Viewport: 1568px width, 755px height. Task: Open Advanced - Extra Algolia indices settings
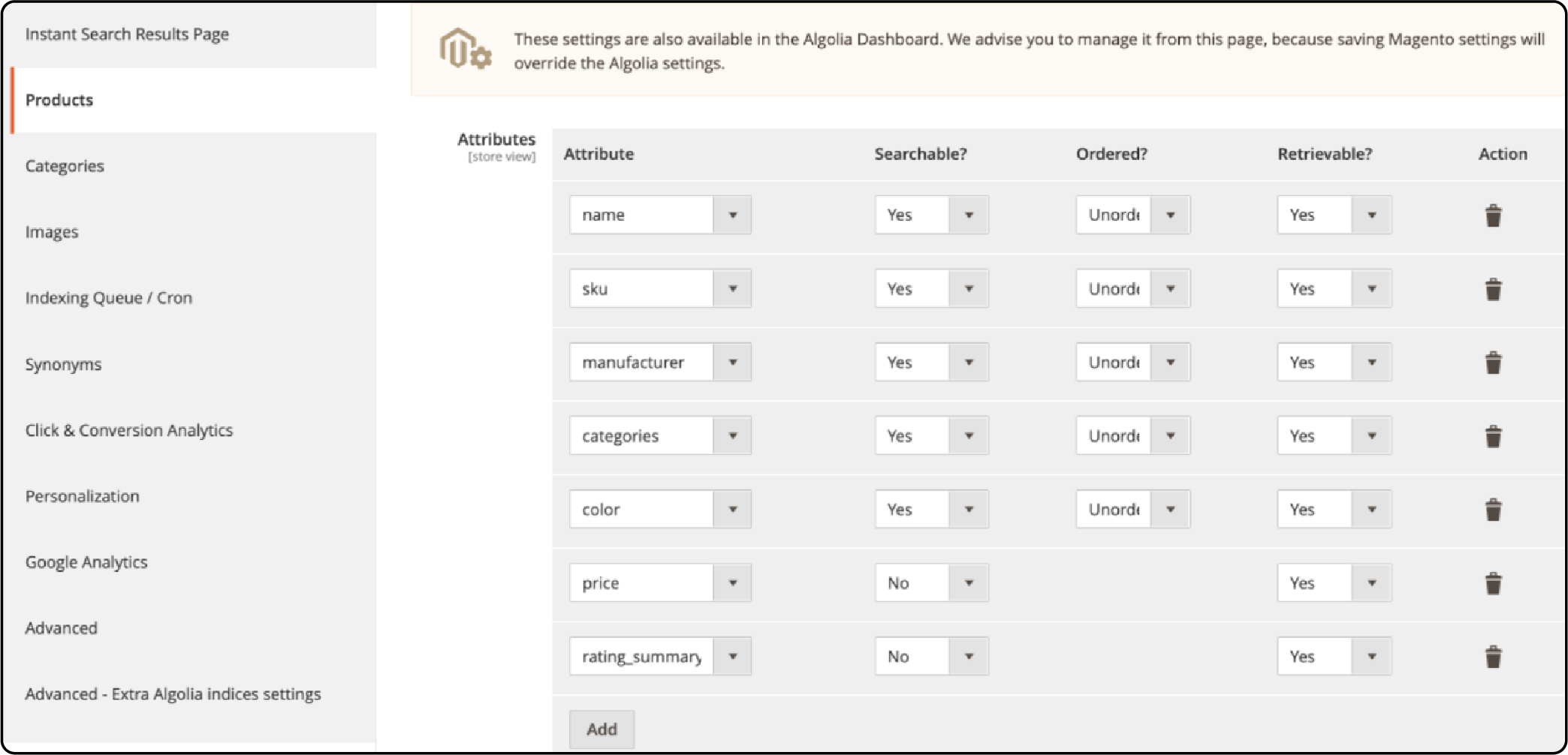click(x=194, y=695)
